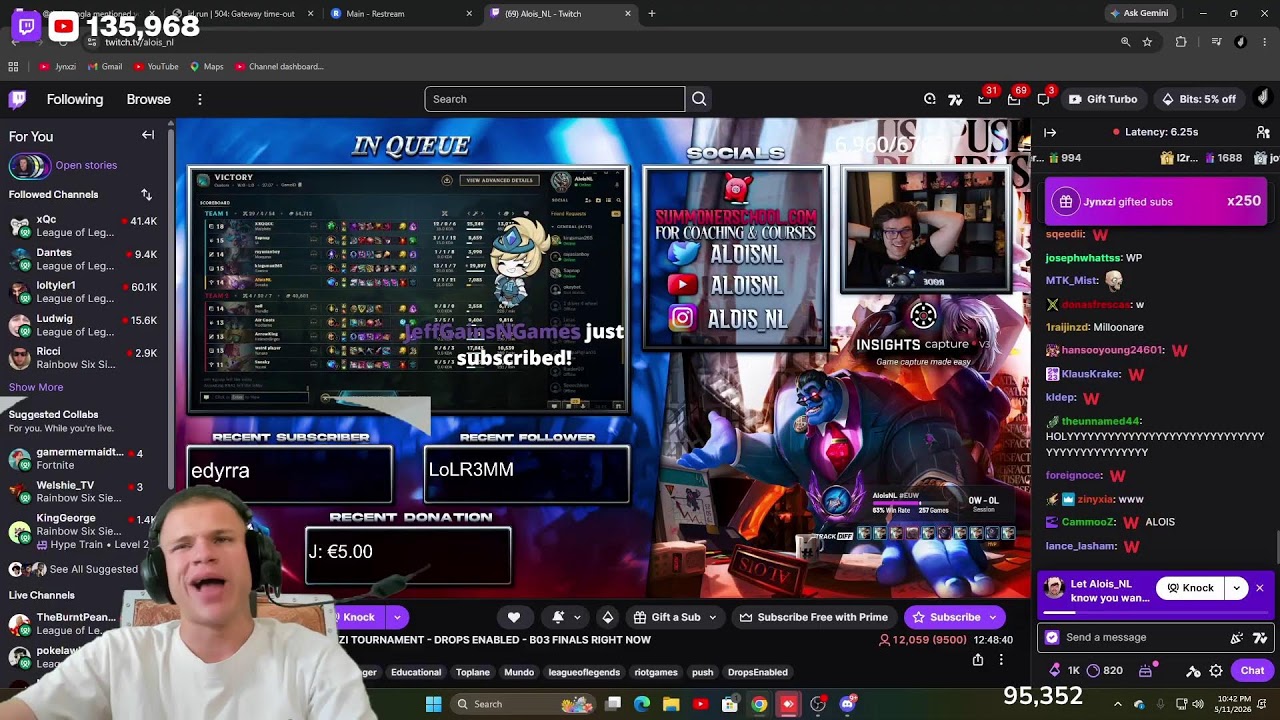Open Windows Start menu
The width and height of the screenshot is (1280, 720).
[x=433, y=704]
